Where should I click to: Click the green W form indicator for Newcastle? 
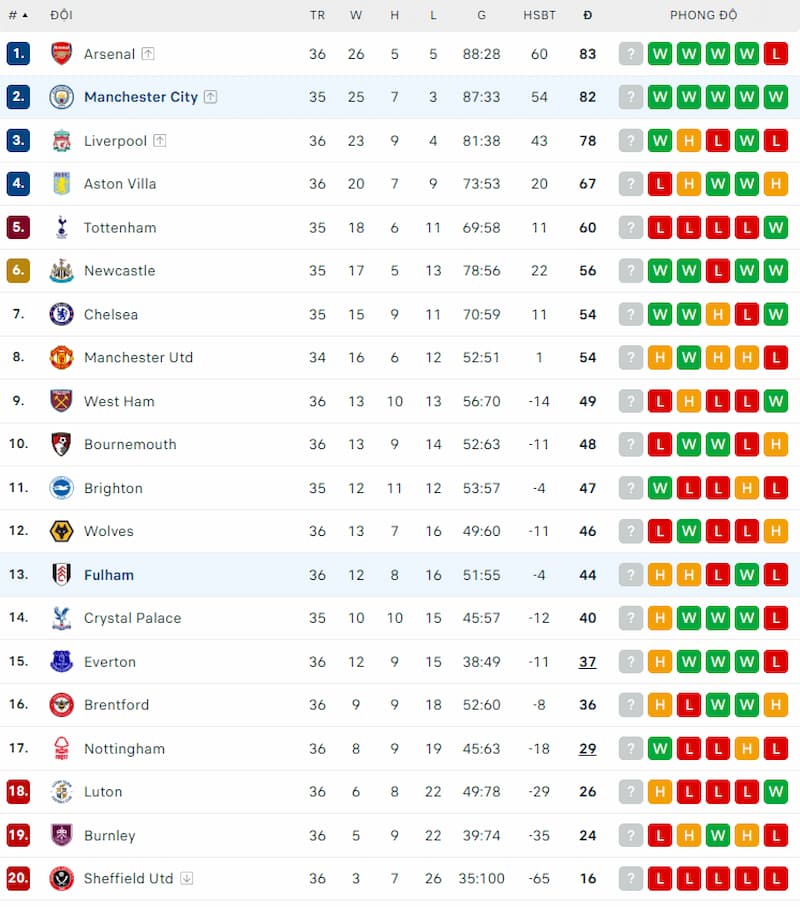pos(660,270)
